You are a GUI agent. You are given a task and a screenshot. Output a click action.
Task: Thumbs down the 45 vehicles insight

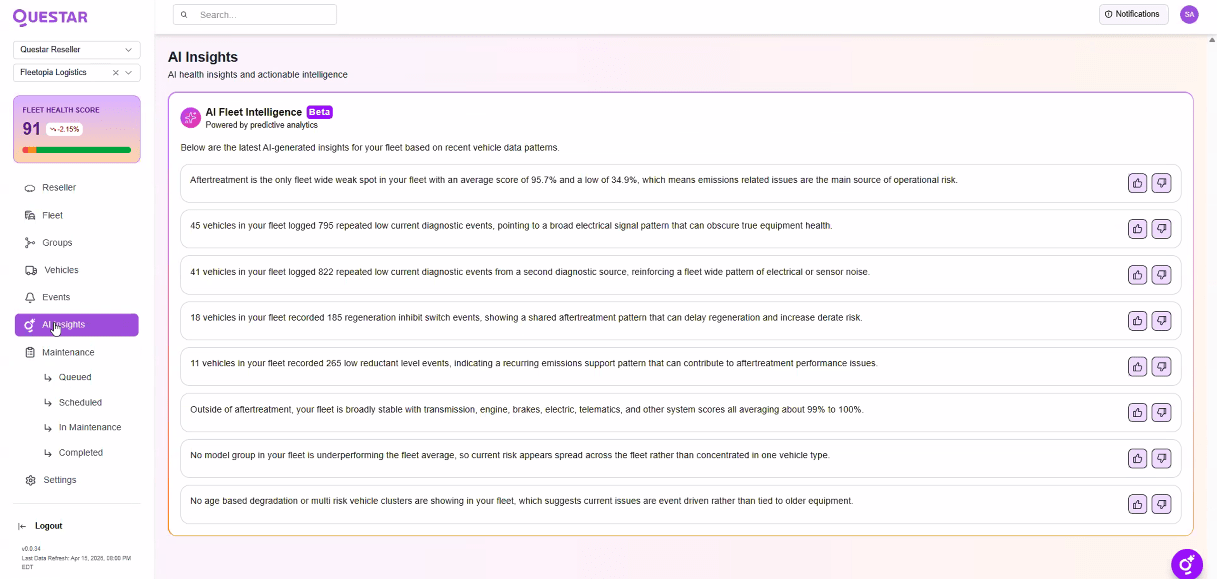point(1161,229)
